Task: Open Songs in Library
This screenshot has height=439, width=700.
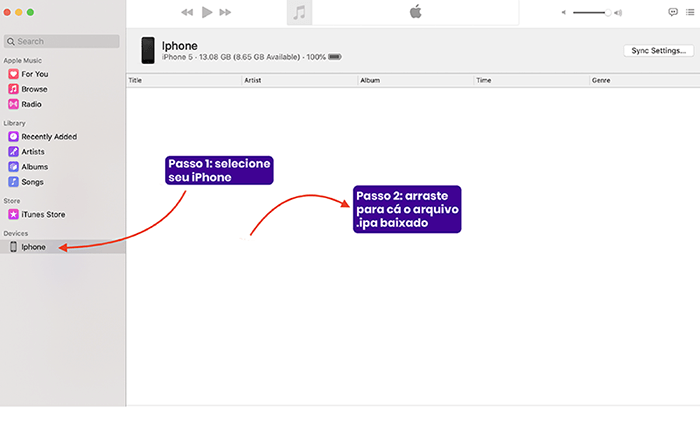Action: point(32,182)
